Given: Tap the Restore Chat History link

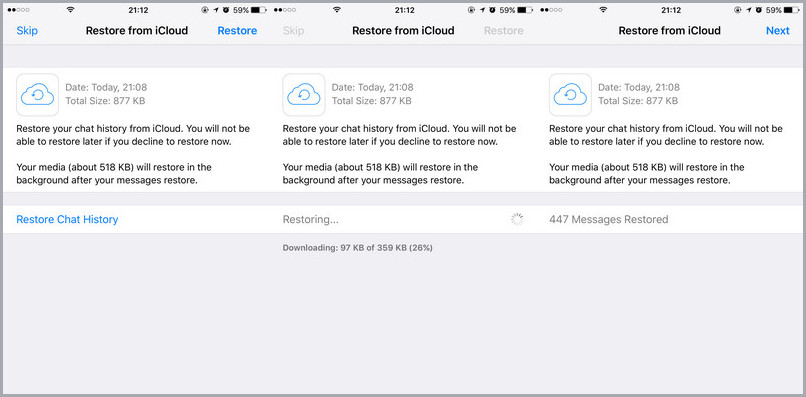Looking at the screenshot, I should point(67,220).
